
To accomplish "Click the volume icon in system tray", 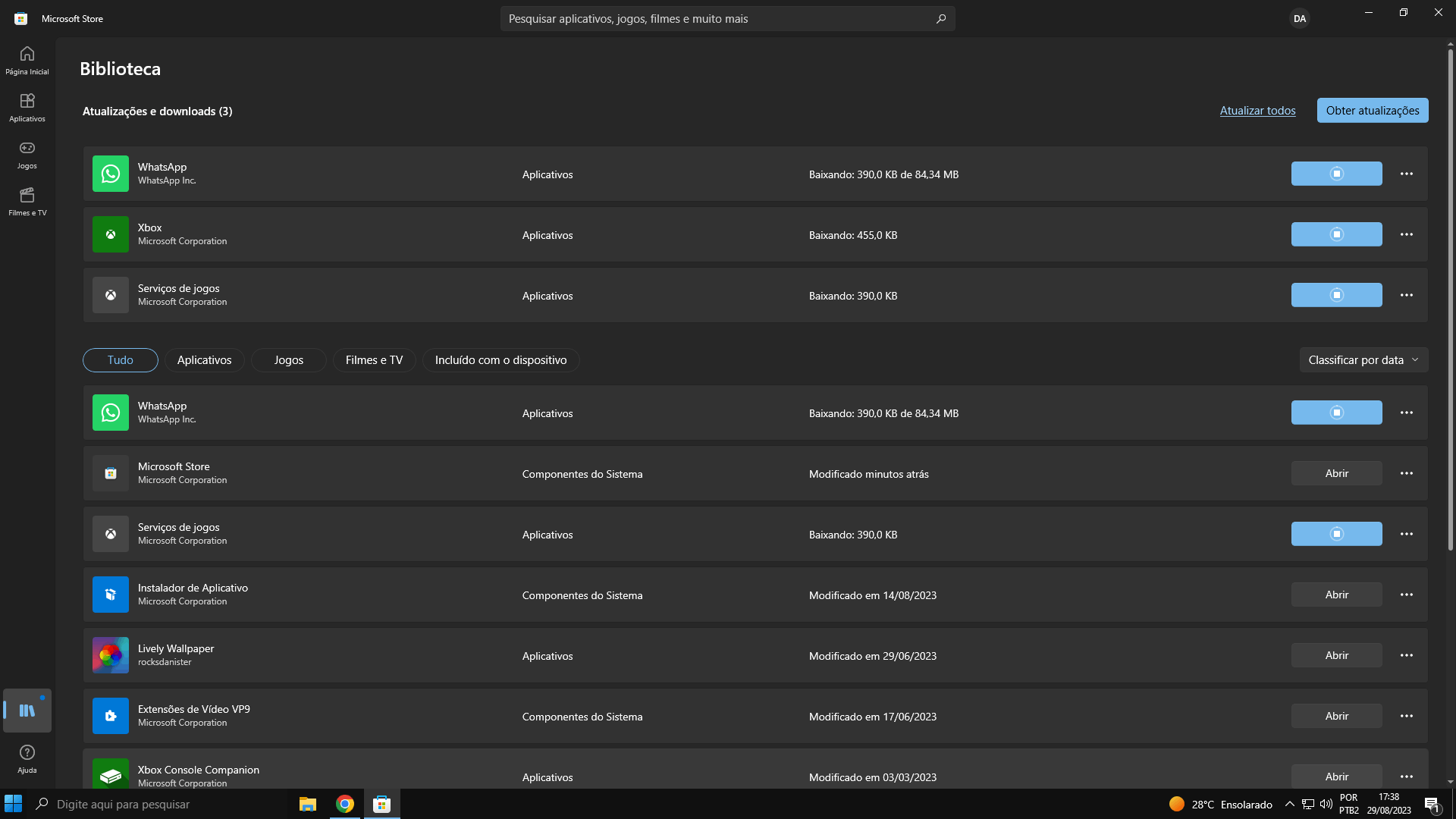I will [1326, 804].
